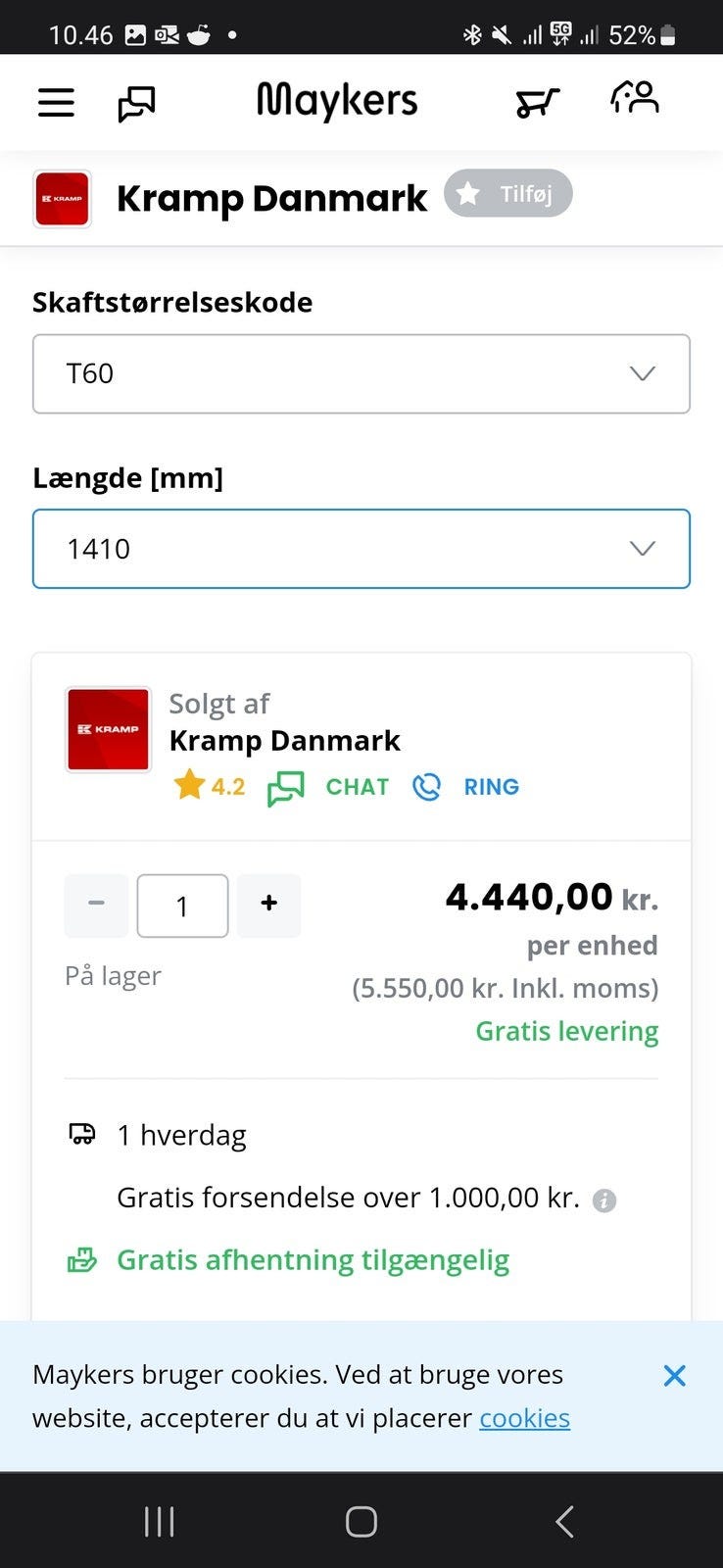Screen dimensions: 723x1568
Task: Tap RING to call the seller
Action: point(466,787)
